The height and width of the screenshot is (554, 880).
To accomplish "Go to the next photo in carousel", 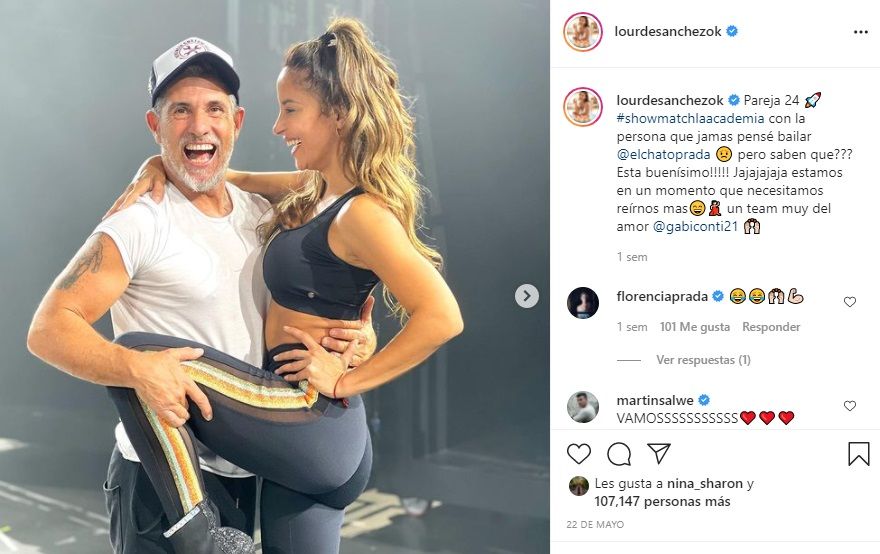I will (527, 296).
